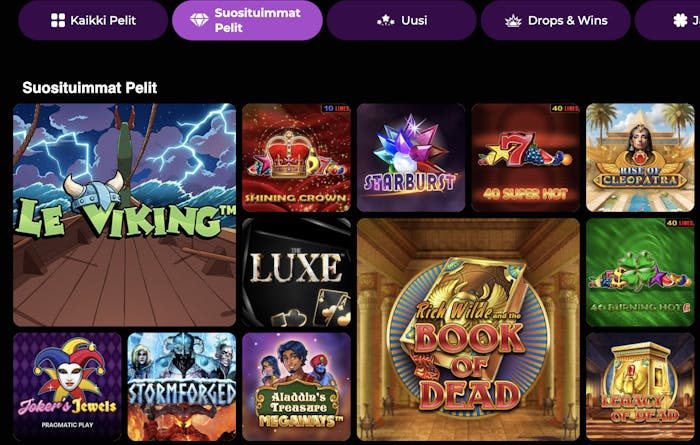This screenshot has width=700, height=445.
Task: Launch Aladdin's Treasure Megaways thumbnail
Action: (x=296, y=387)
